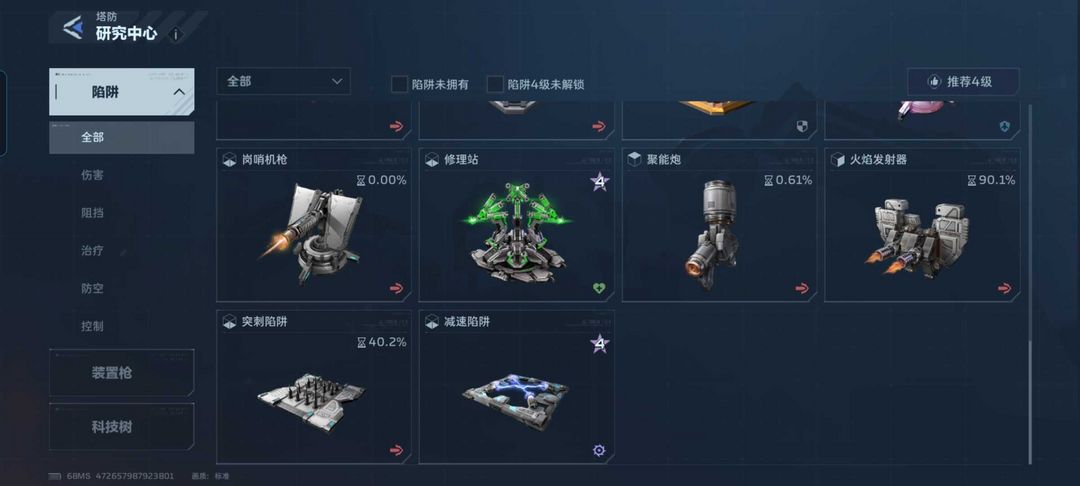Collapse the 陷阱 category section
This screenshot has width=1080, height=486.
click(x=178, y=92)
